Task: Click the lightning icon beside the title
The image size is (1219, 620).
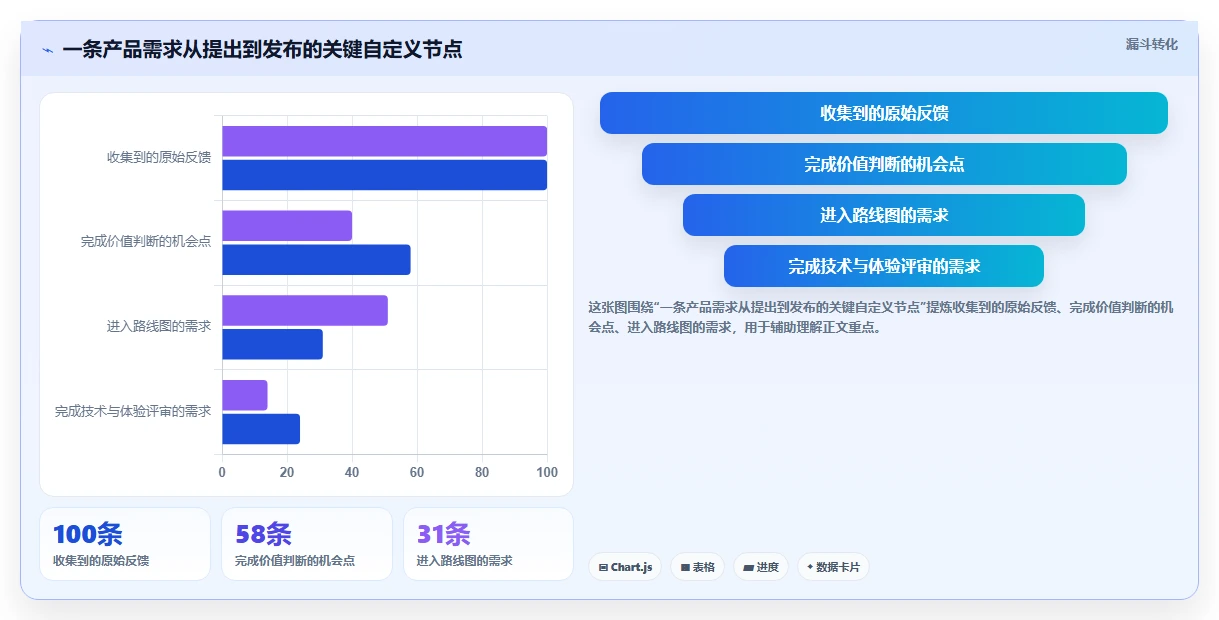Action: (x=47, y=50)
